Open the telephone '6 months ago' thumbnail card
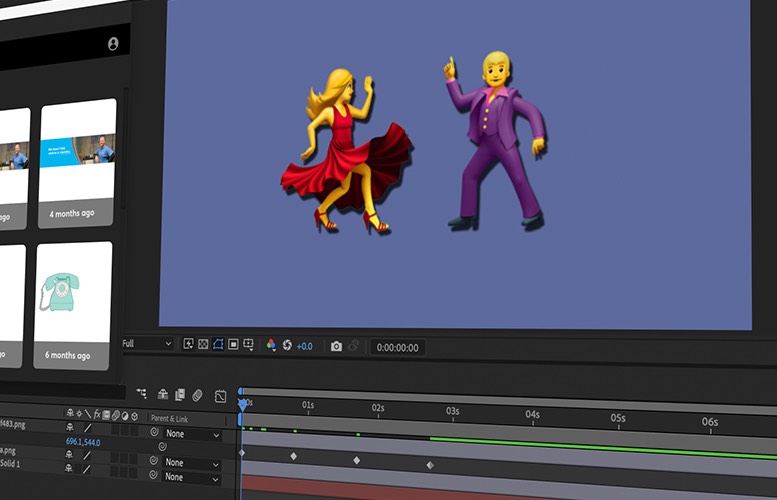This screenshot has width=777, height=500. tap(73, 305)
